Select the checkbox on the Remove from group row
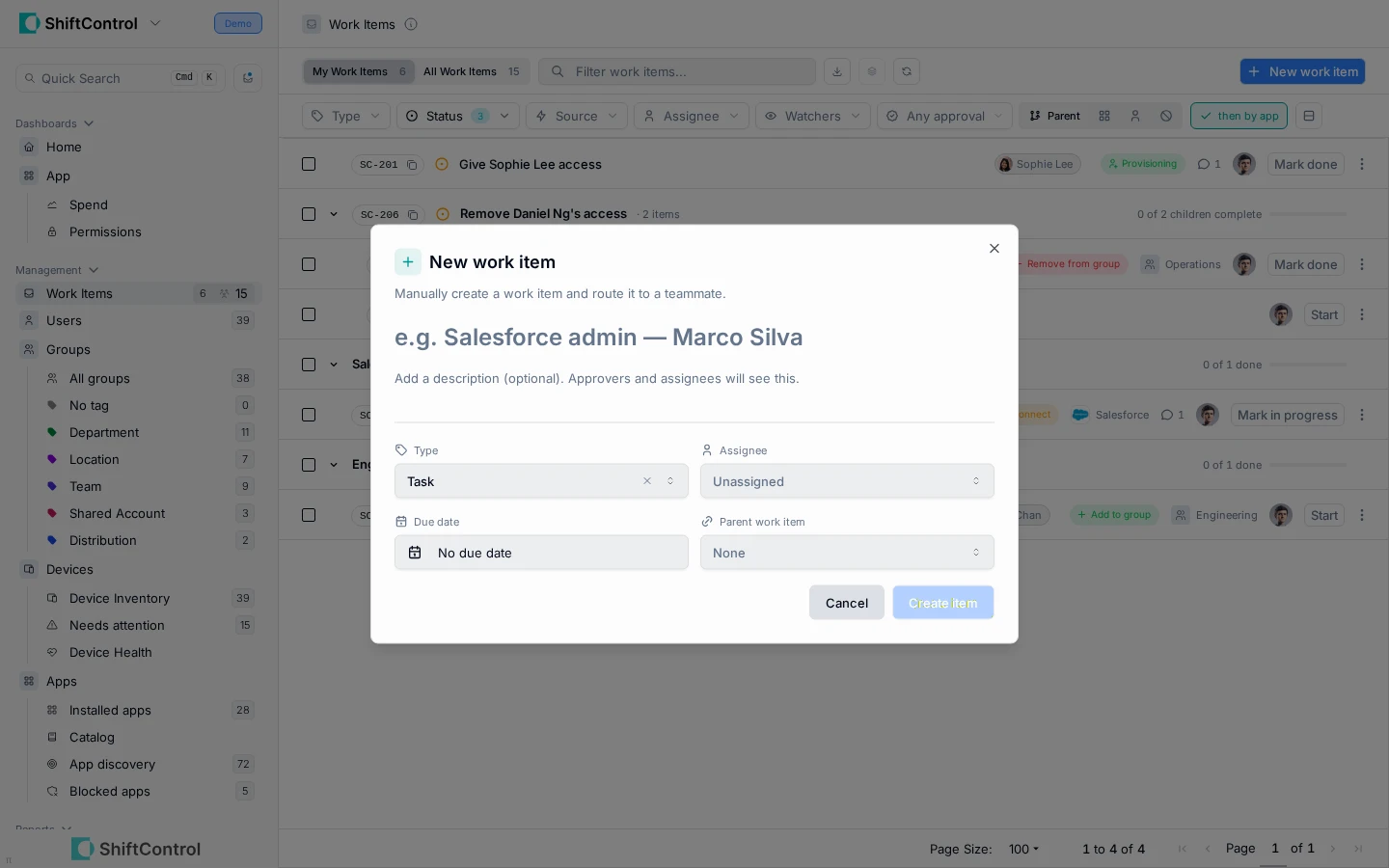 point(309,264)
